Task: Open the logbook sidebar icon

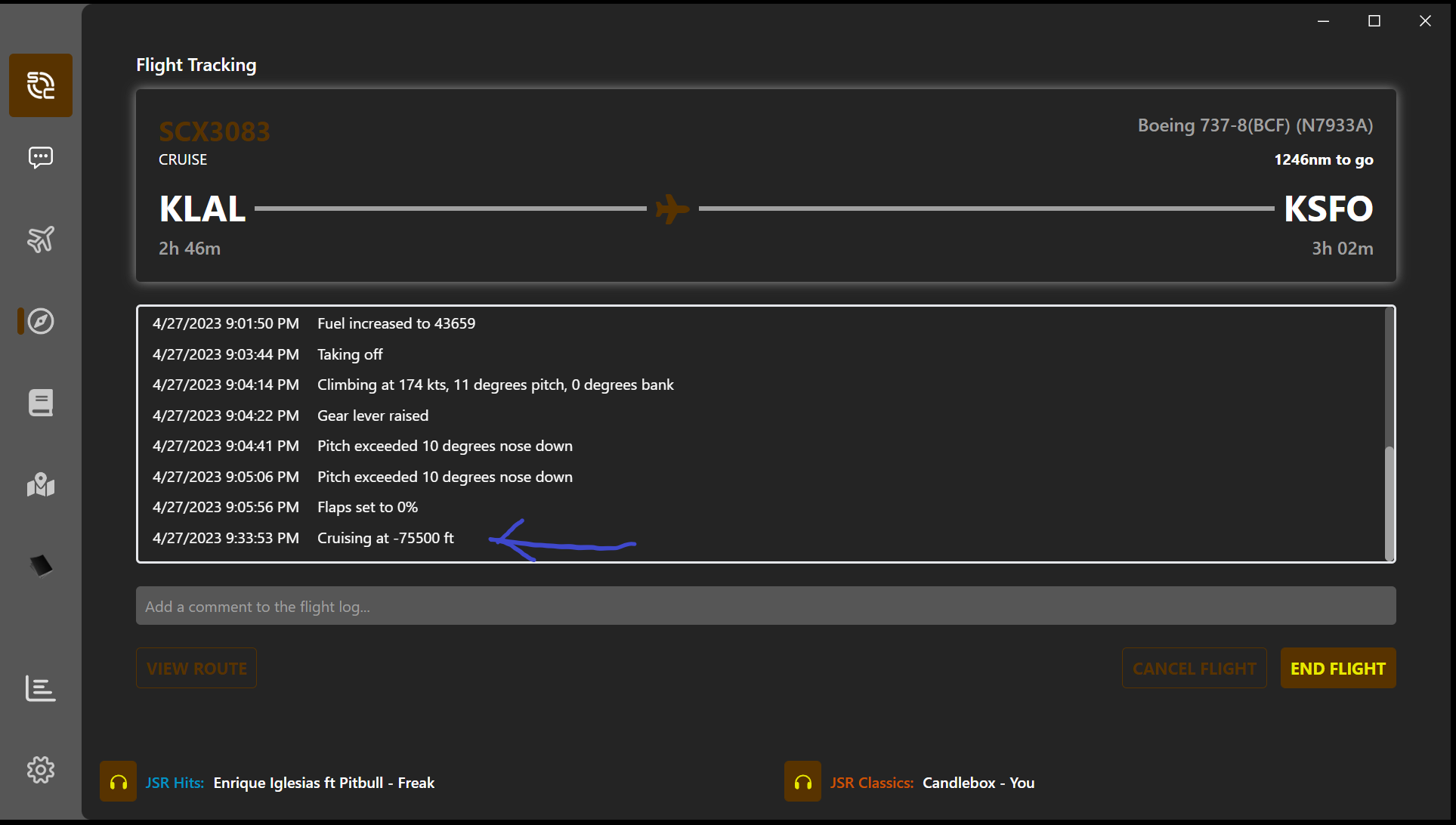Action: tap(41, 403)
